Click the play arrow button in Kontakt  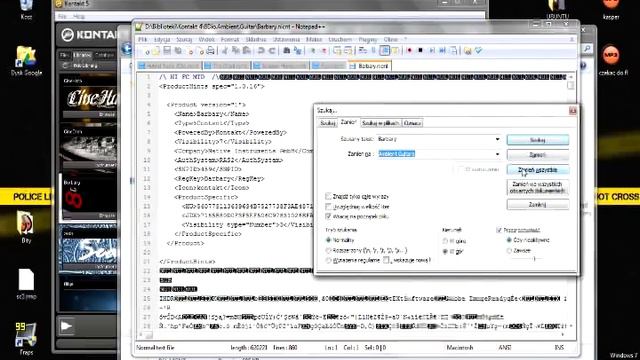(67, 326)
